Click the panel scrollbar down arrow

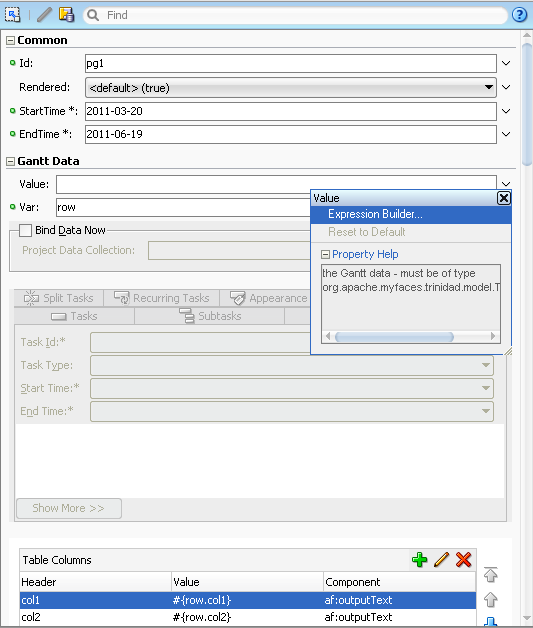pos(527,619)
